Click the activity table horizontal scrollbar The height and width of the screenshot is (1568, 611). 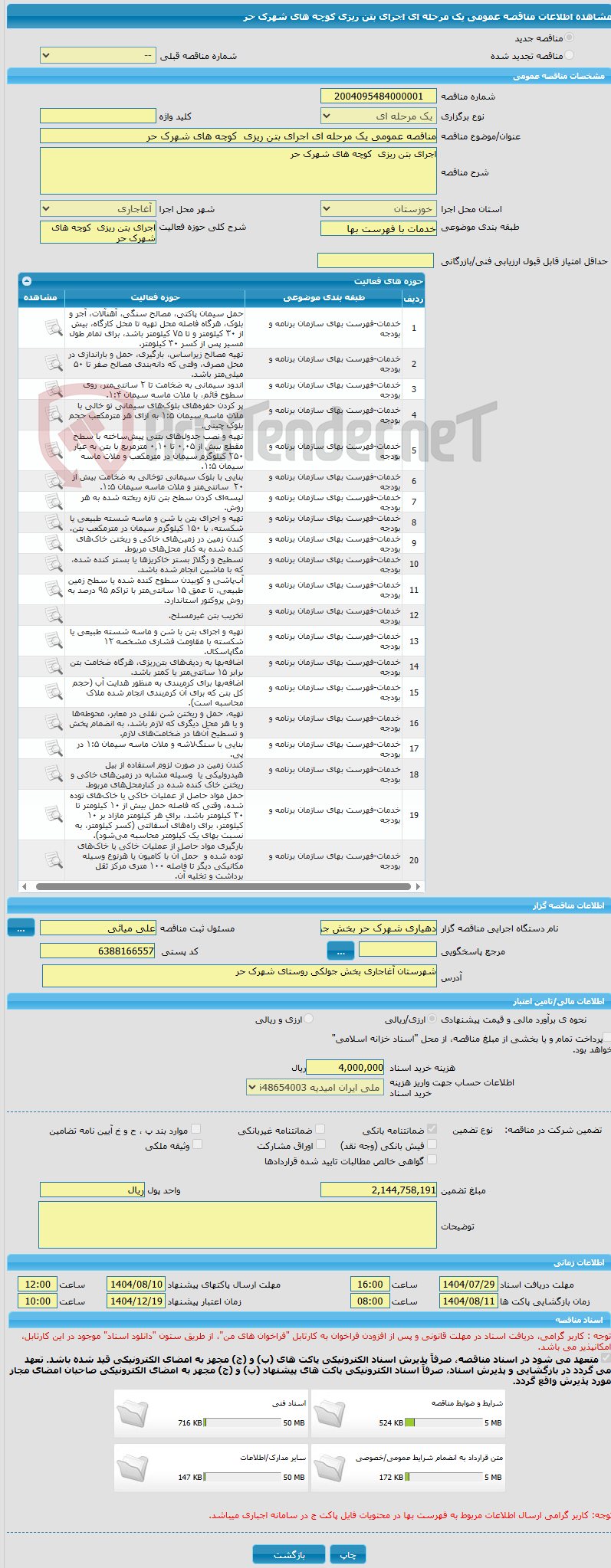(222, 886)
